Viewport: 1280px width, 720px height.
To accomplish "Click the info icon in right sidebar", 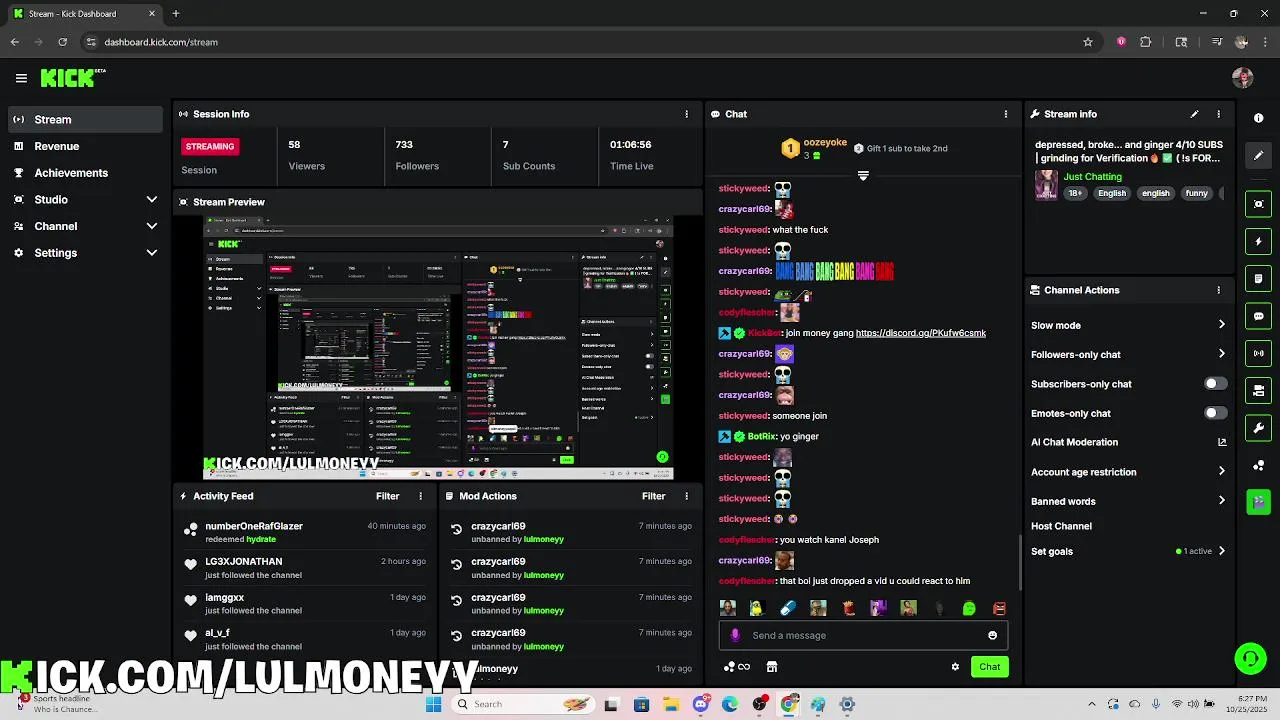I will [x=1258, y=118].
